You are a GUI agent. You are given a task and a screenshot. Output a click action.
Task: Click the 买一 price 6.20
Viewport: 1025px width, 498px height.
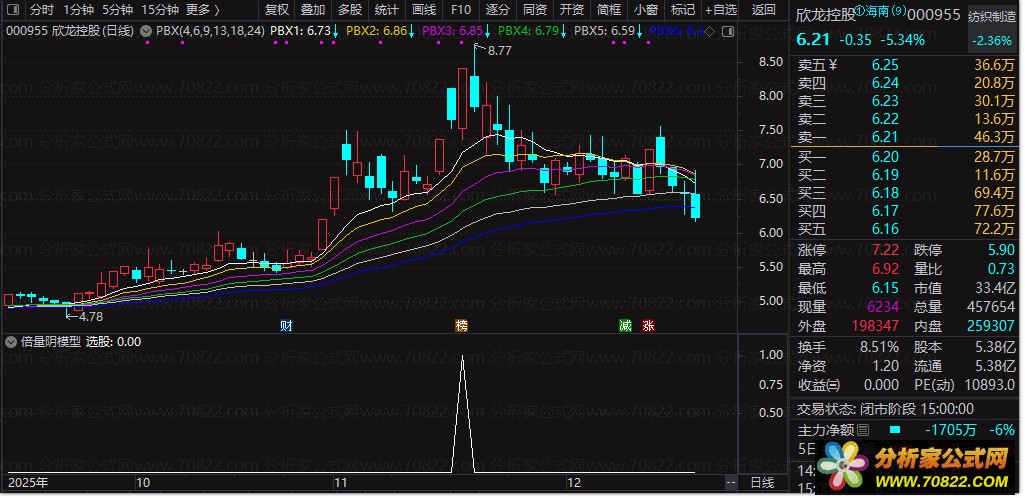click(x=885, y=156)
